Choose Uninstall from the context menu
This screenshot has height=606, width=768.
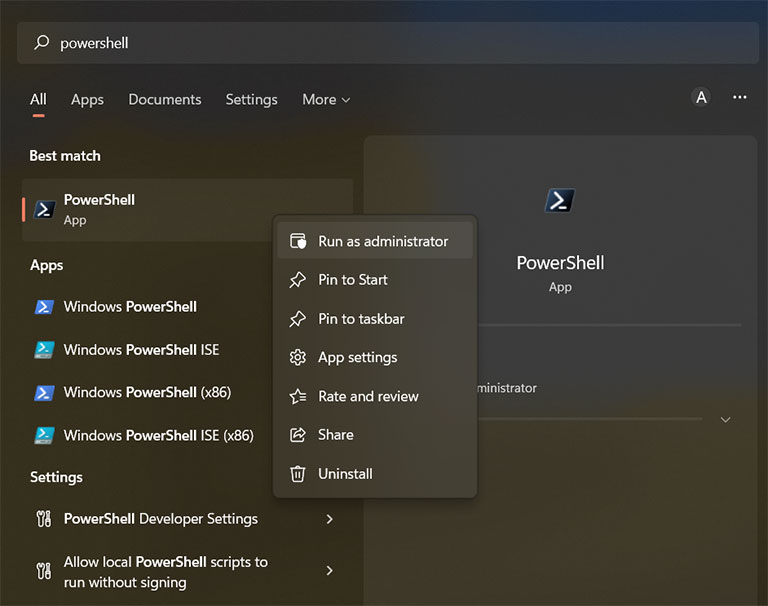pos(375,474)
